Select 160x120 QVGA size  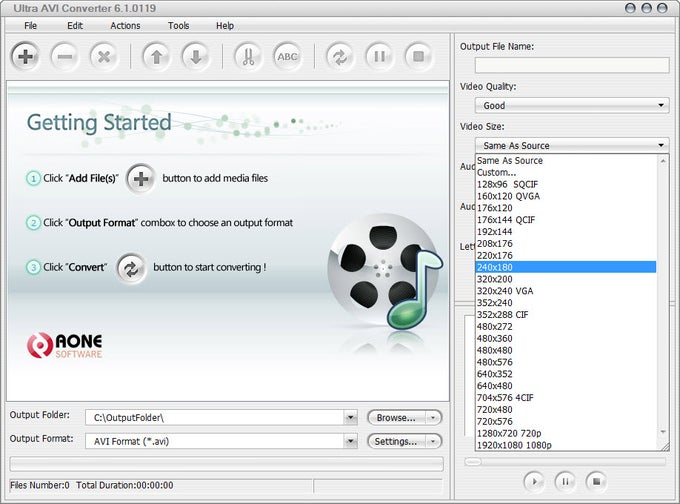click(566, 196)
